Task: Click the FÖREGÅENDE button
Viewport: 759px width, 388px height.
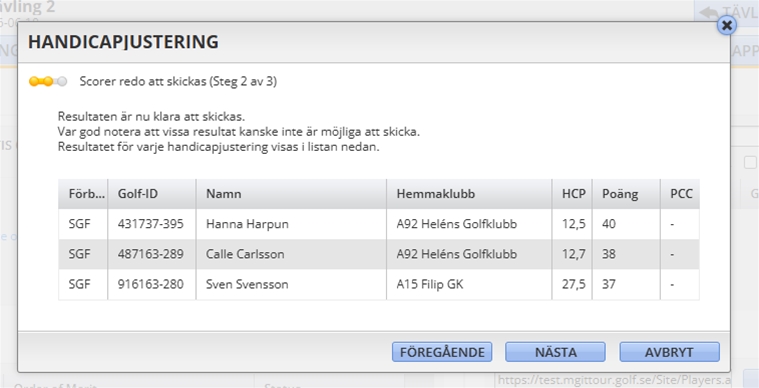Action: (442, 352)
